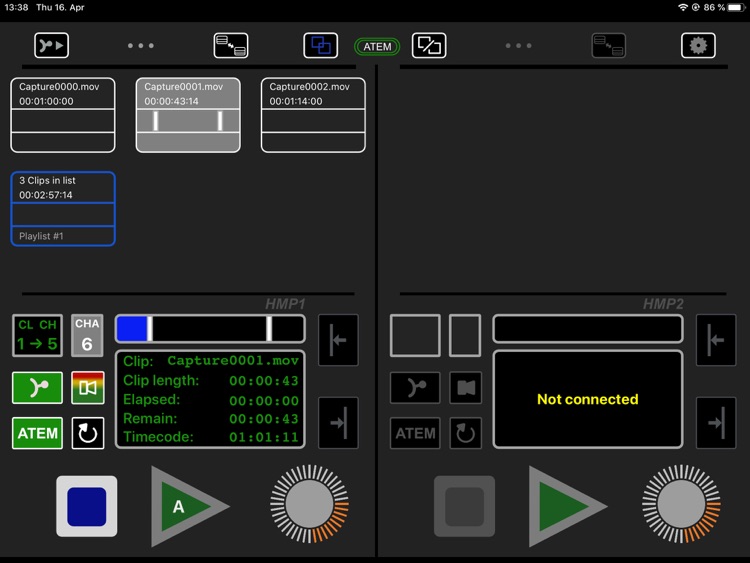Toggle loop playback on HMP1
Viewport: 750px width, 563px height.
tap(88, 433)
